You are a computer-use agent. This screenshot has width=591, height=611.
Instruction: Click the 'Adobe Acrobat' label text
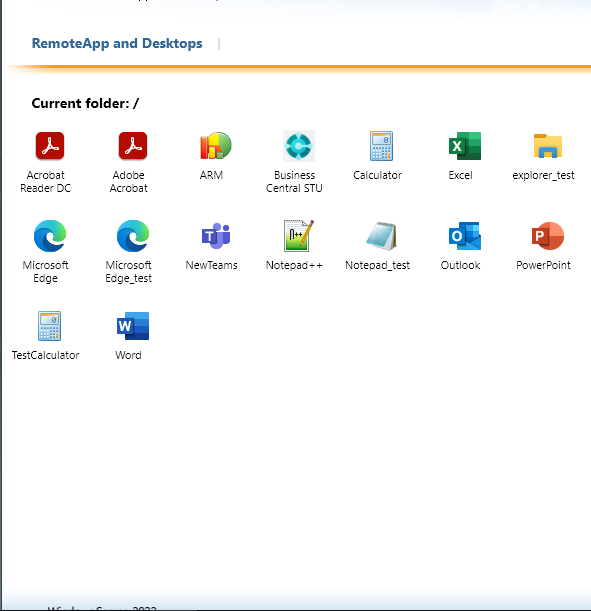[129, 182]
